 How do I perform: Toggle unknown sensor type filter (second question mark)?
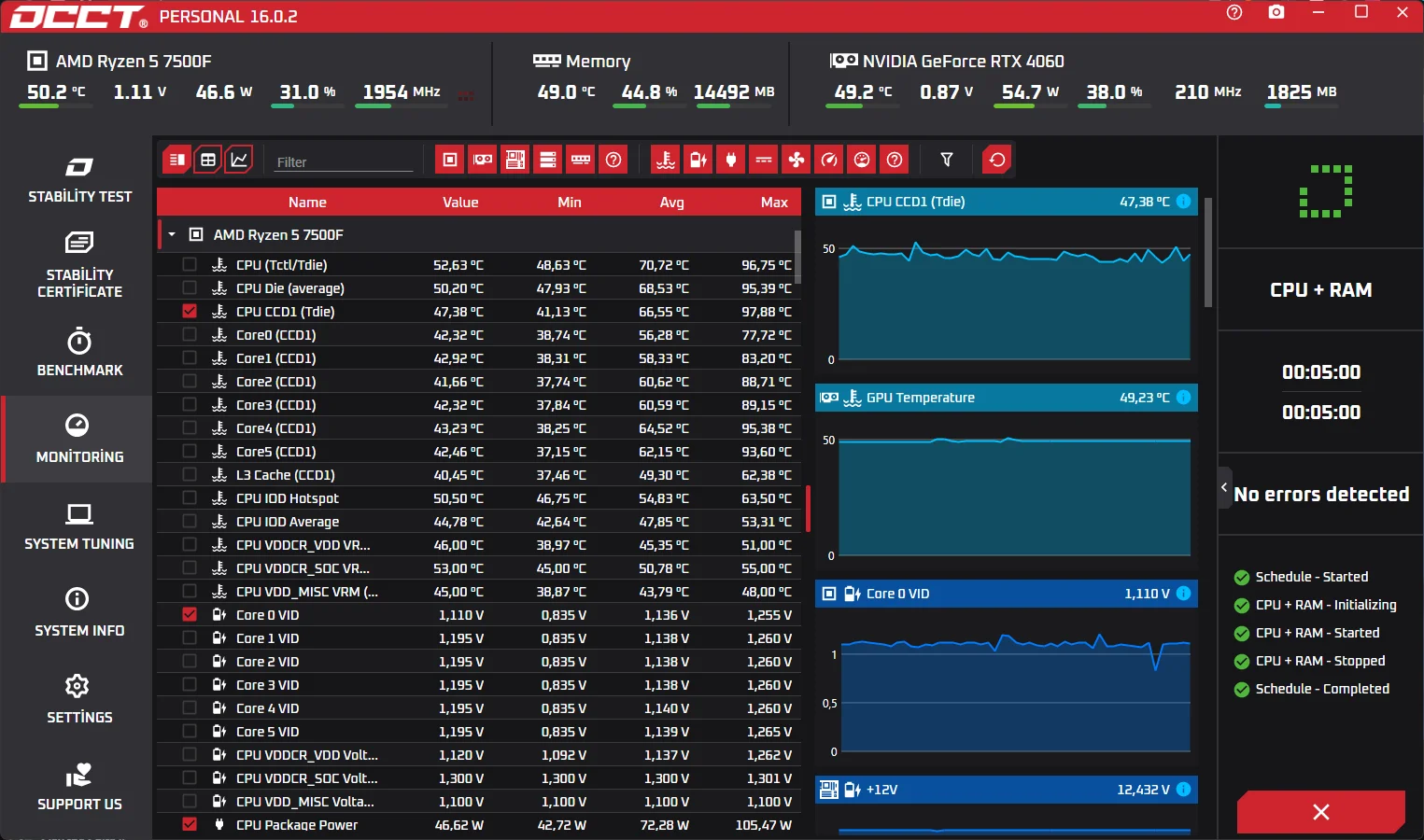click(x=895, y=160)
